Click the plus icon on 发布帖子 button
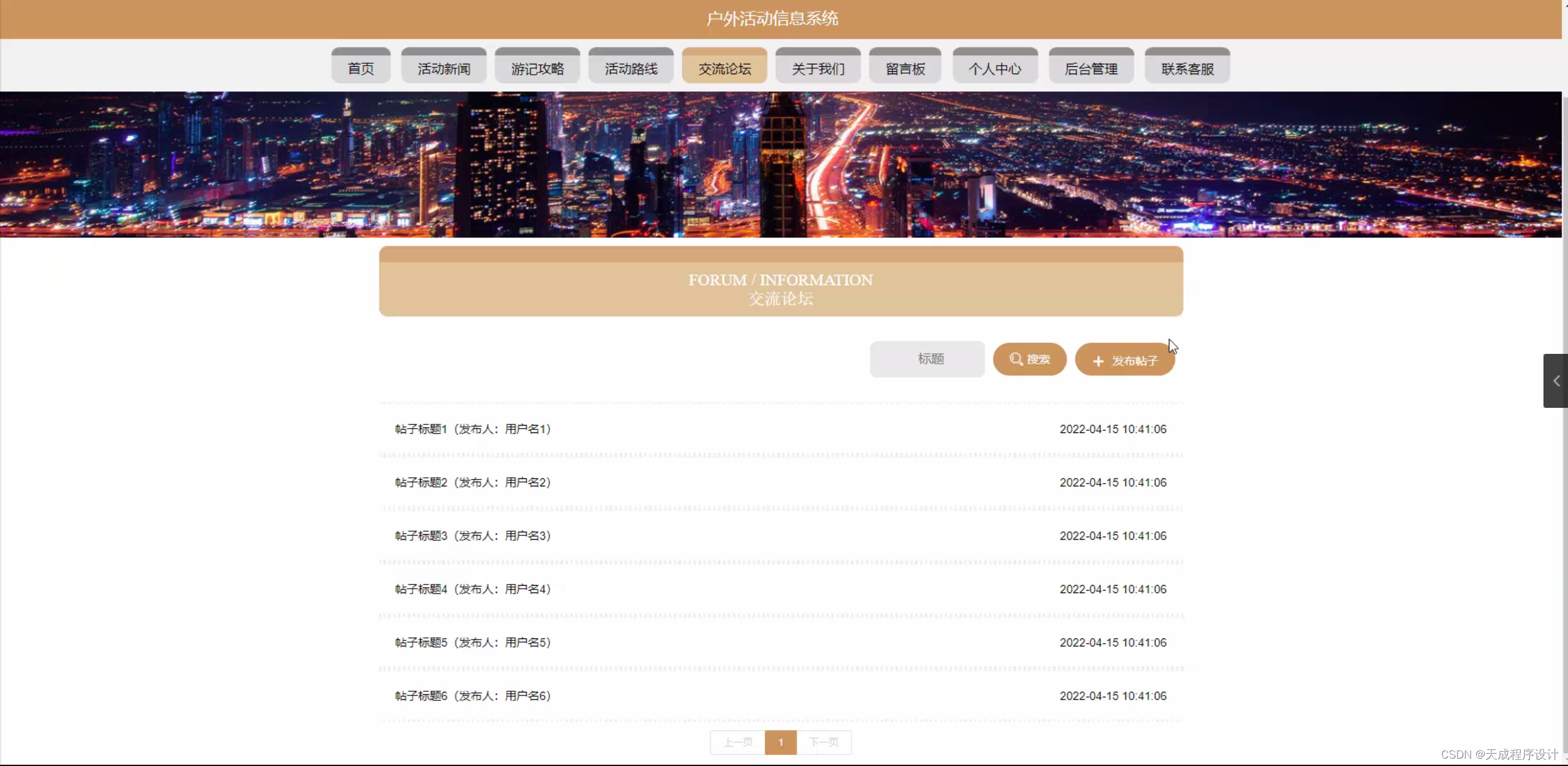The width and height of the screenshot is (1568, 766). pyautogui.click(x=1098, y=361)
